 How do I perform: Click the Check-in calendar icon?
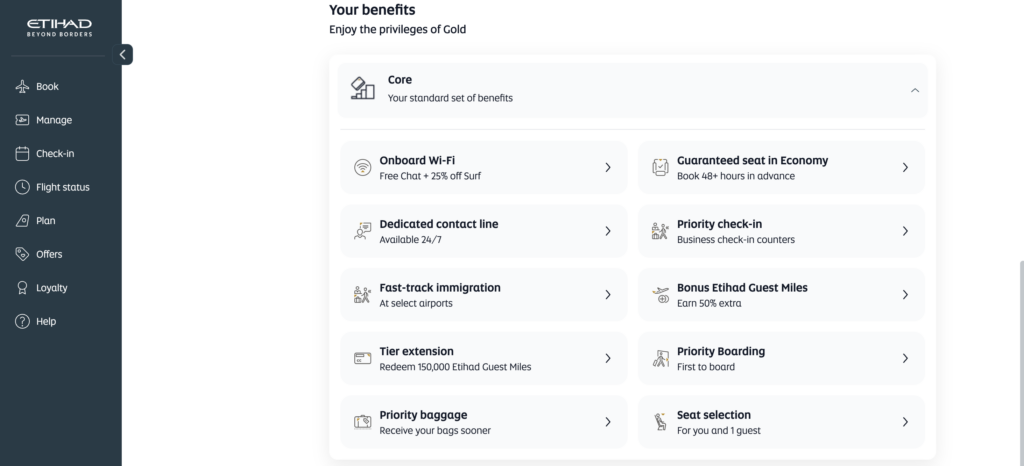coord(23,154)
